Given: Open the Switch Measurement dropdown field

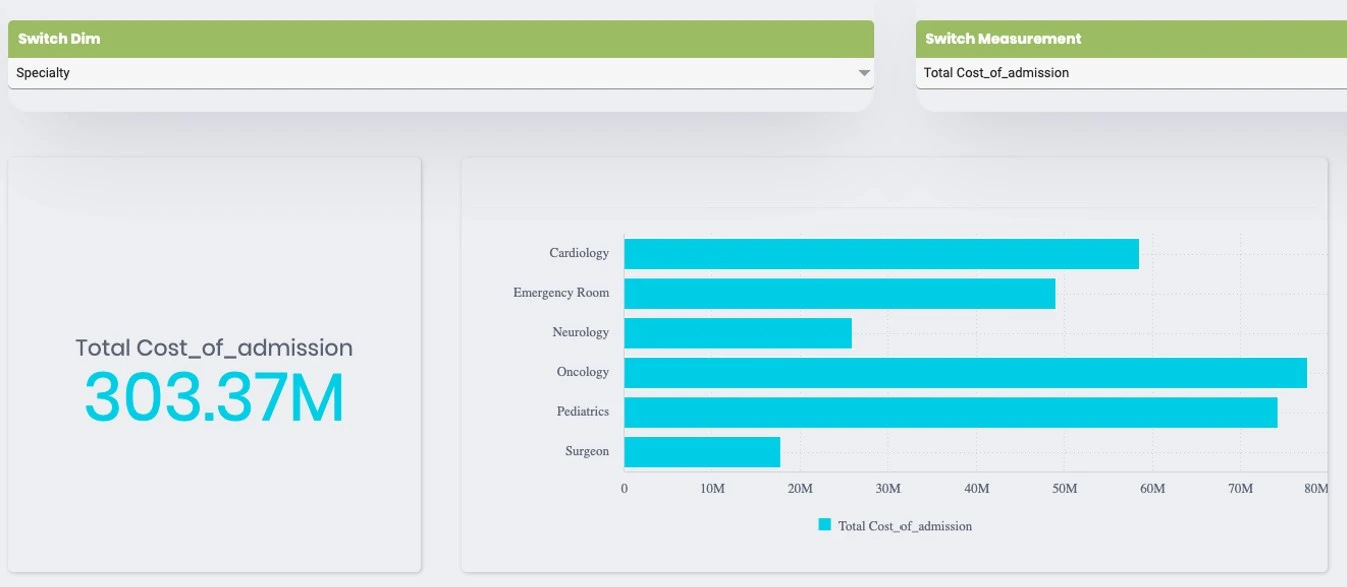Looking at the screenshot, I should click(x=1130, y=73).
